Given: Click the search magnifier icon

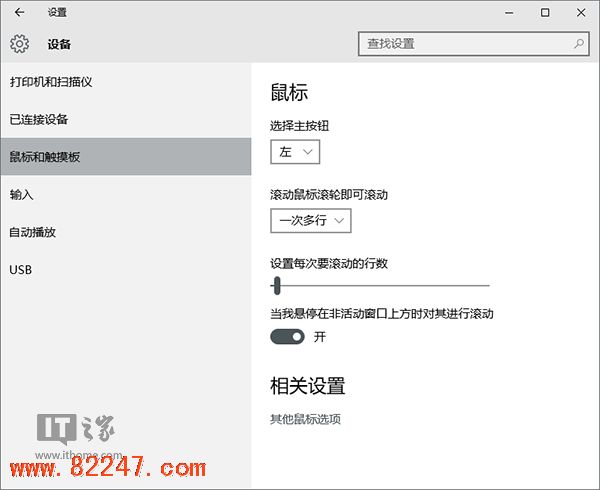Looking at the screenshot, I should (579, 44).
